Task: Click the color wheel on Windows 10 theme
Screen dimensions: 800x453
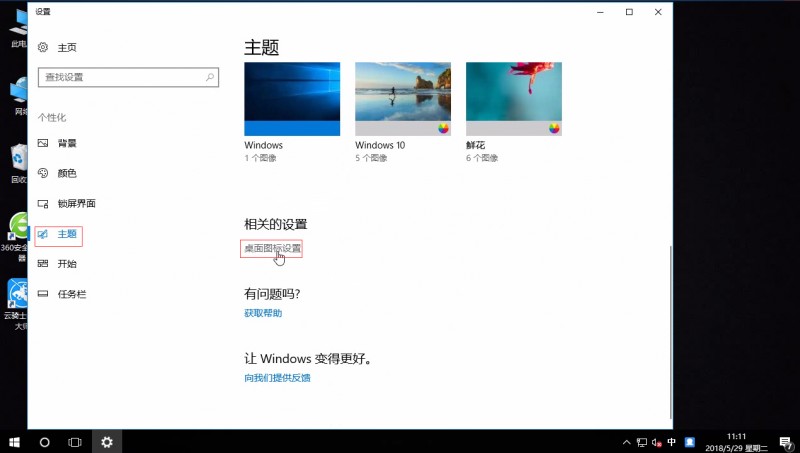Action: point(443,129)
